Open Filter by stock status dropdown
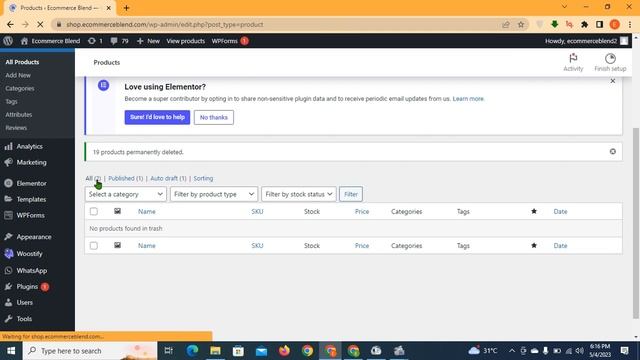Viewport: 640px width, 360px height. [x=299, y=194]
